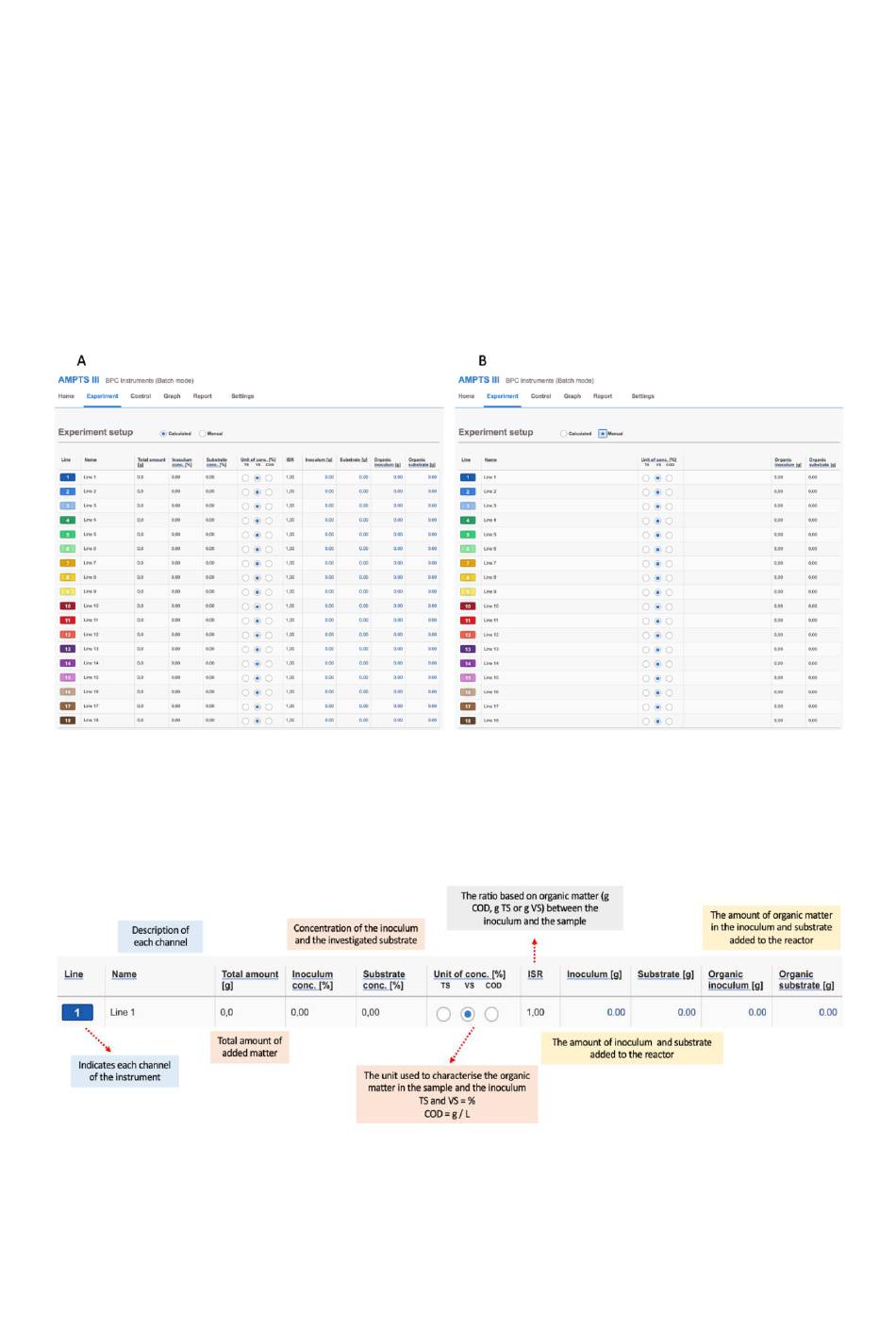Viewport: 896px width, 1329px height.
Task: Select the Manual radio in panel A
Action: click(202, 434)
